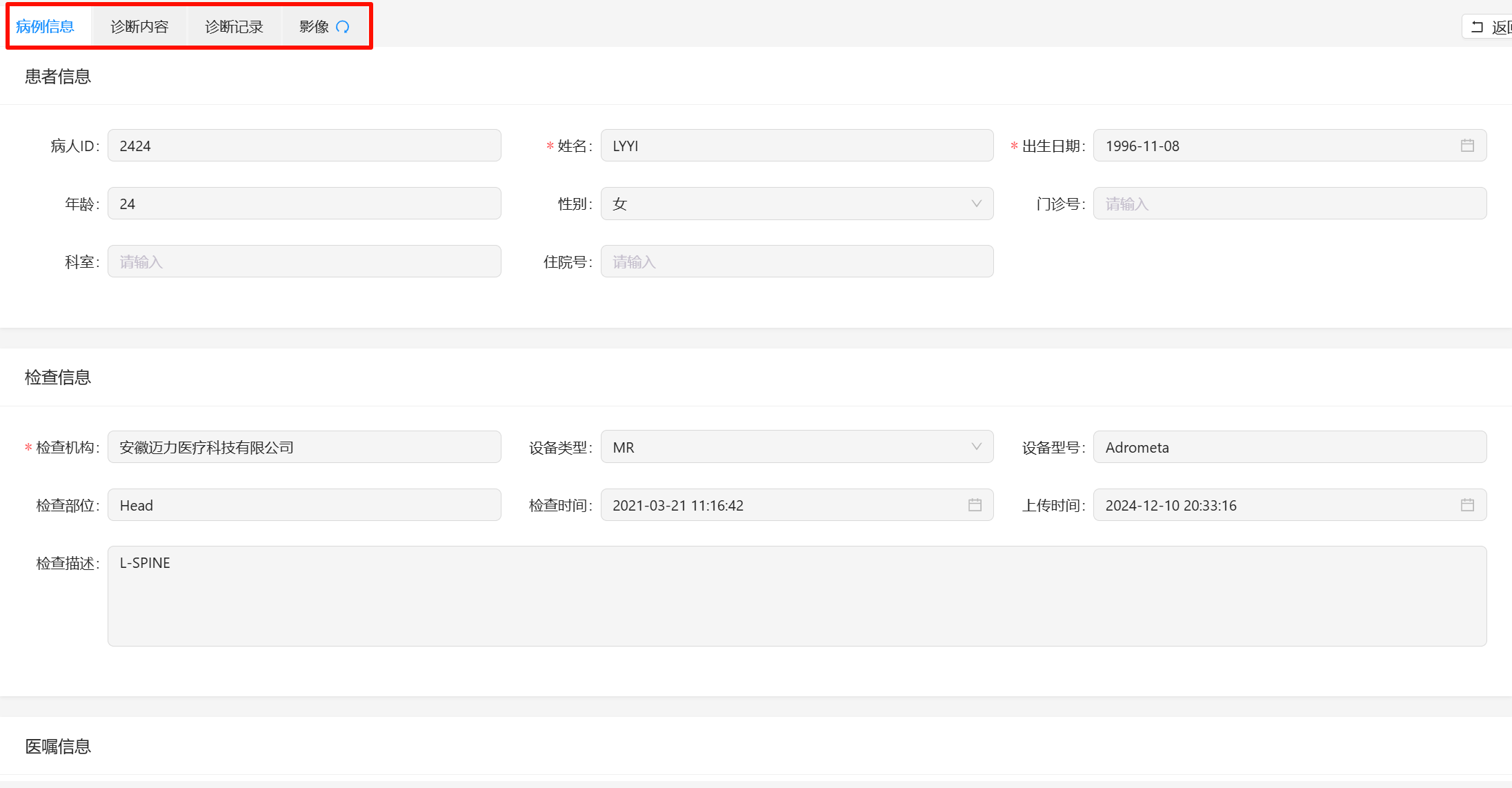
Task: Open the 影像 imaging tab
Action: (315, 27)
